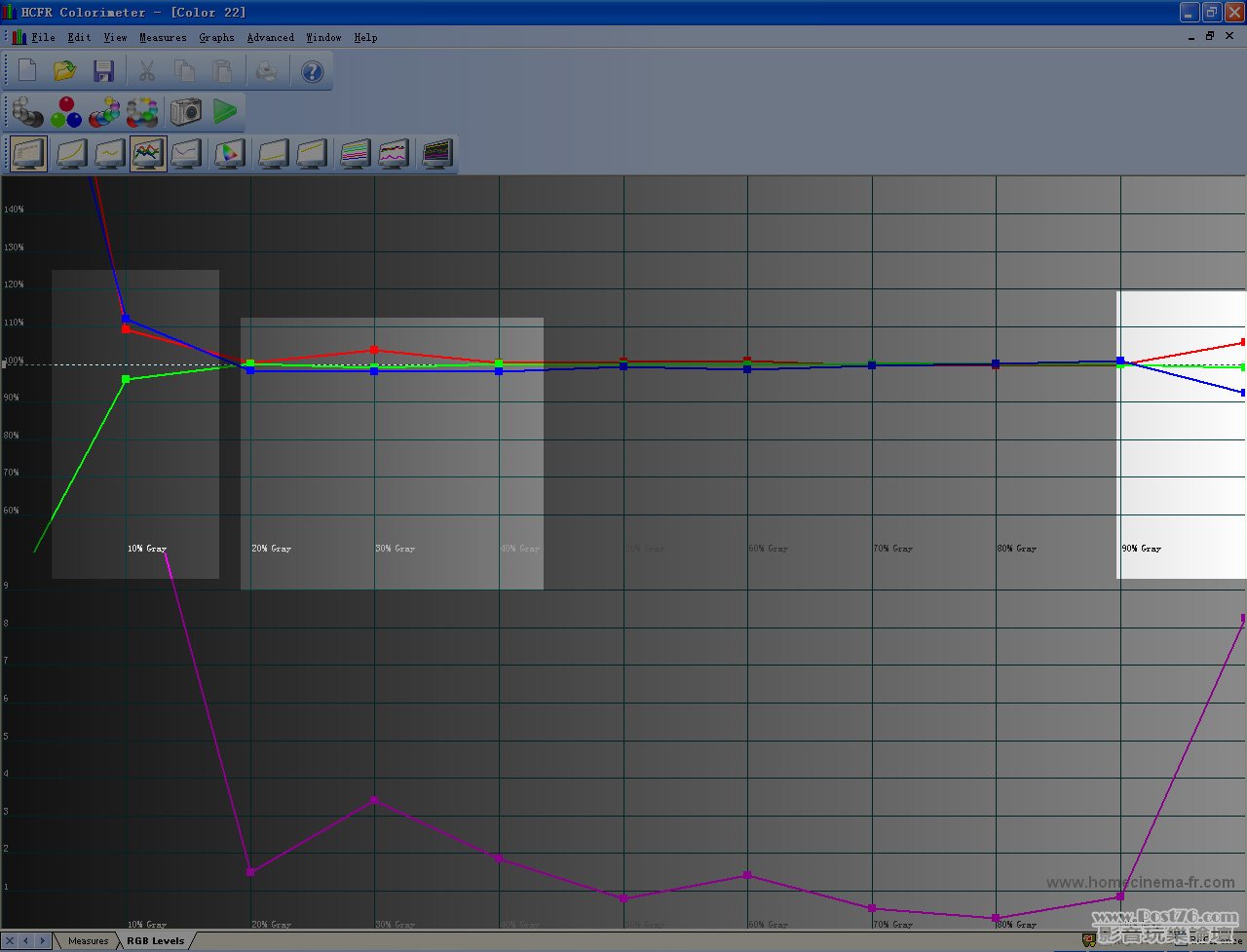
Task: Open the Graphs menu
Action: (216, 37)
